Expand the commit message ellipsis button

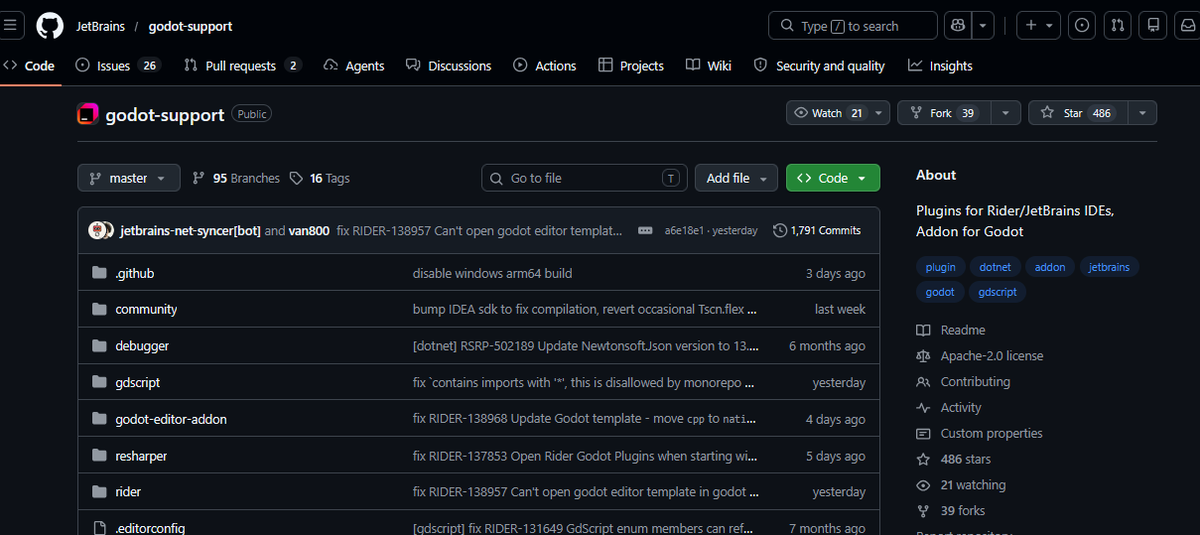[645, 230]
